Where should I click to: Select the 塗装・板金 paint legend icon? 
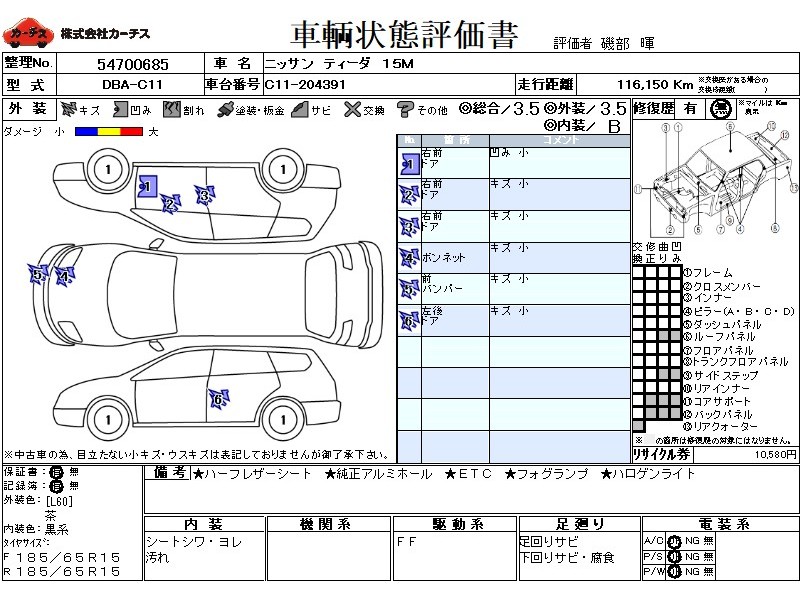[x=225, y=109]
